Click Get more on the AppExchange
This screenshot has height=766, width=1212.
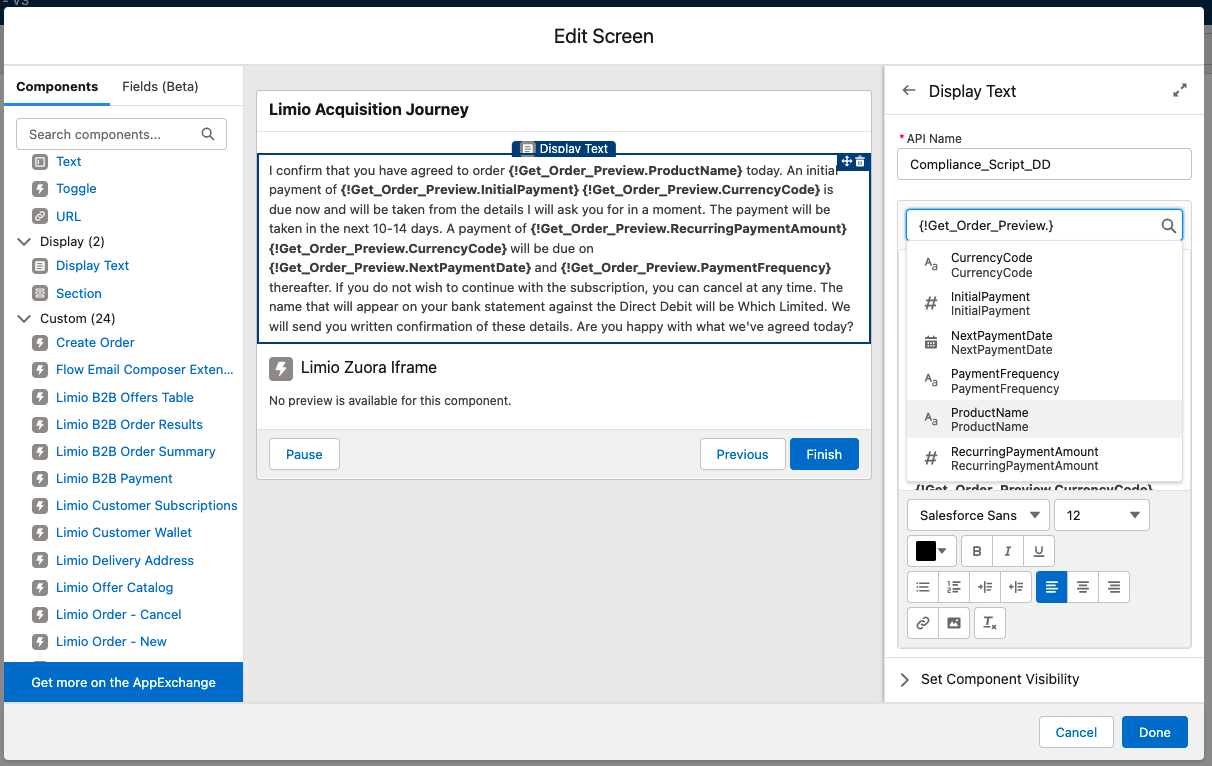[123, 682]
